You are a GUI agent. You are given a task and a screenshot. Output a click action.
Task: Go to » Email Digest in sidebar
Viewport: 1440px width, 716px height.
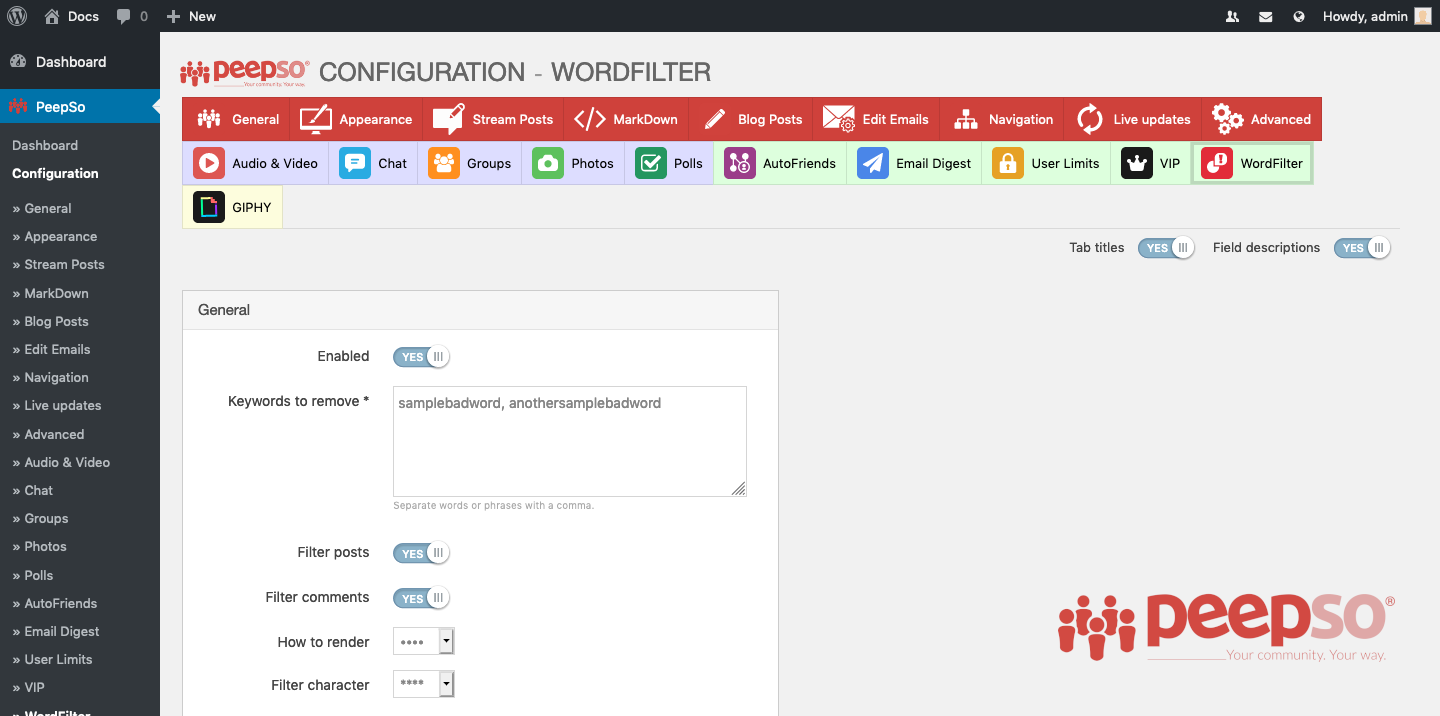[x=55, y=631]
